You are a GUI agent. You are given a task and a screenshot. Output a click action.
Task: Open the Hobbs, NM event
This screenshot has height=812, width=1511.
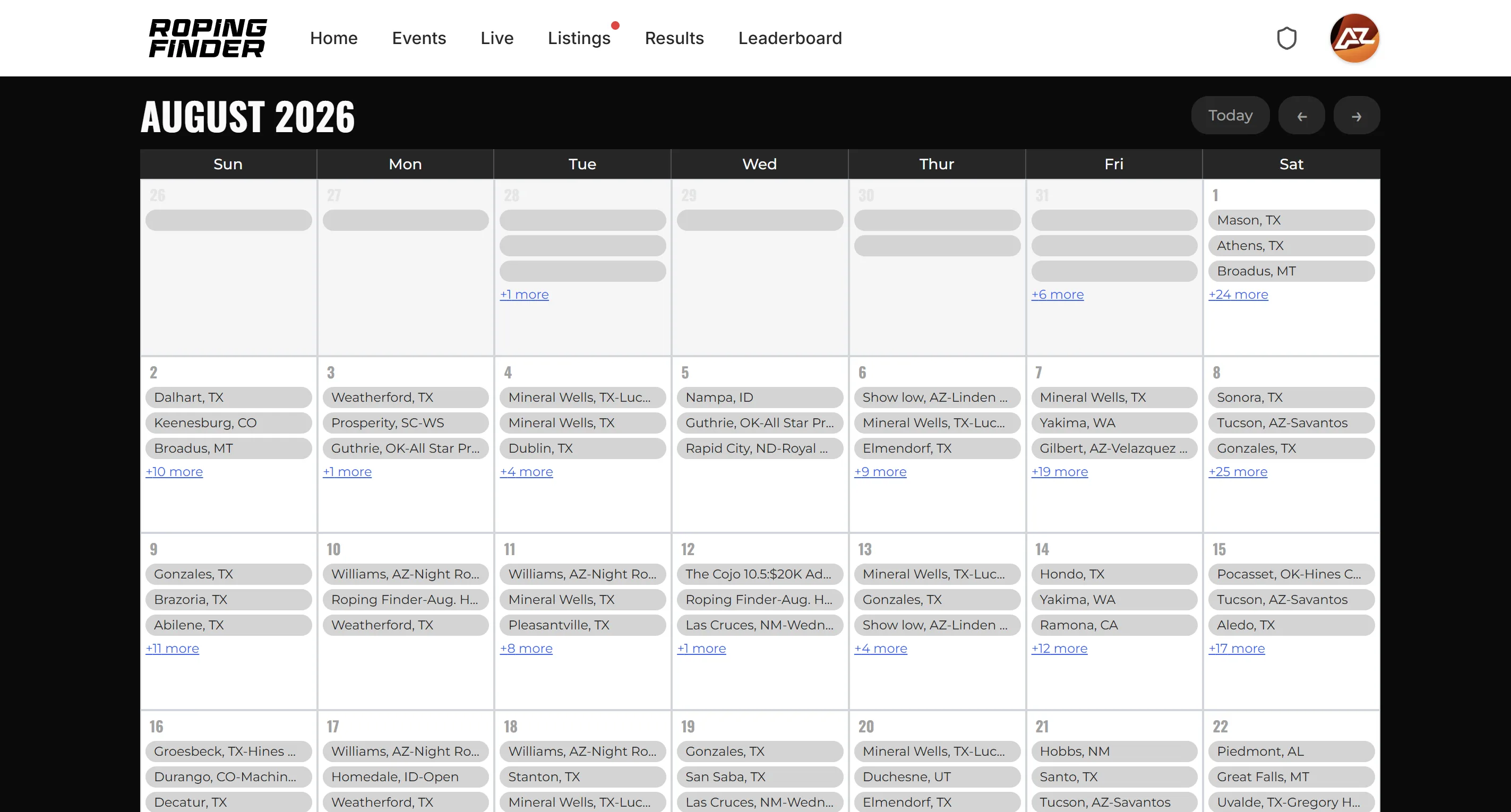pos(1114,751)
